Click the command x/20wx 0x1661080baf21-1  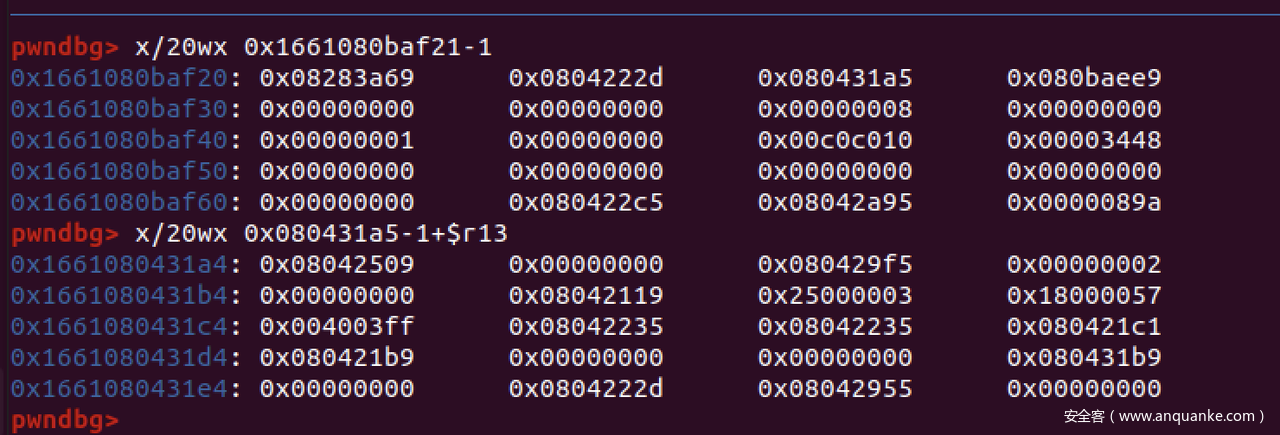point(312,47)
